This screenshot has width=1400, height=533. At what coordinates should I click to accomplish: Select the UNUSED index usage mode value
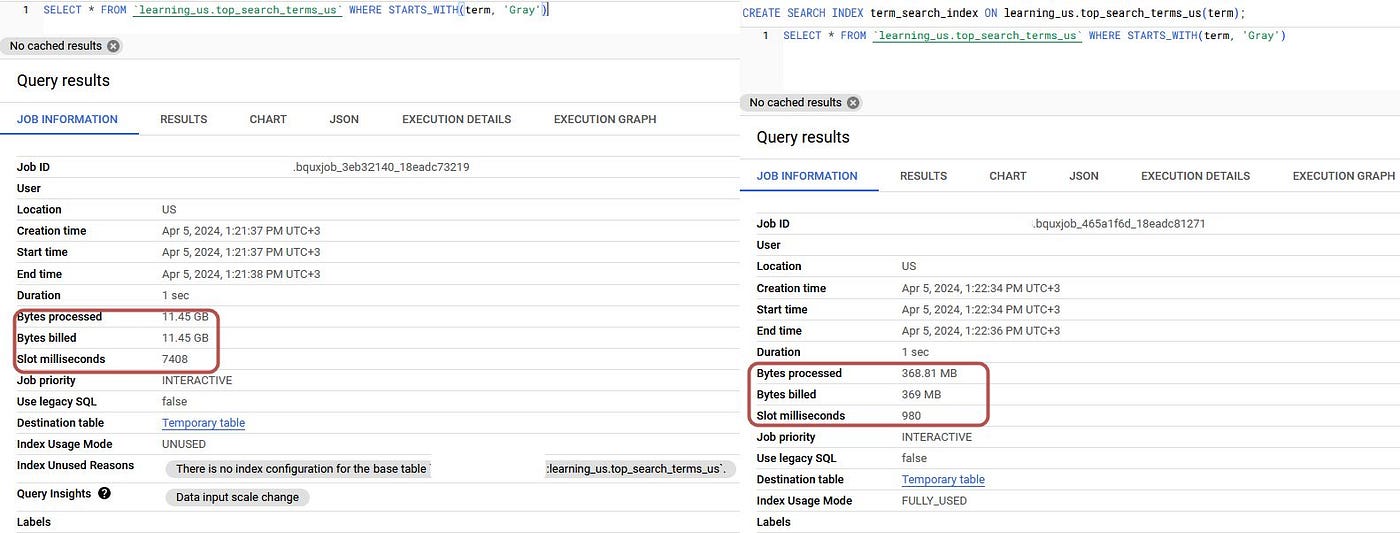184,444
